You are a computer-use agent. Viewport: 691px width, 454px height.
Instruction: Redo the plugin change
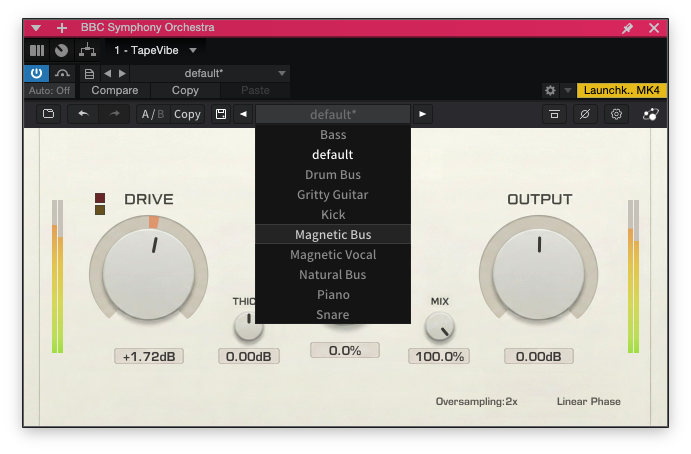click(x=114, y=114)
